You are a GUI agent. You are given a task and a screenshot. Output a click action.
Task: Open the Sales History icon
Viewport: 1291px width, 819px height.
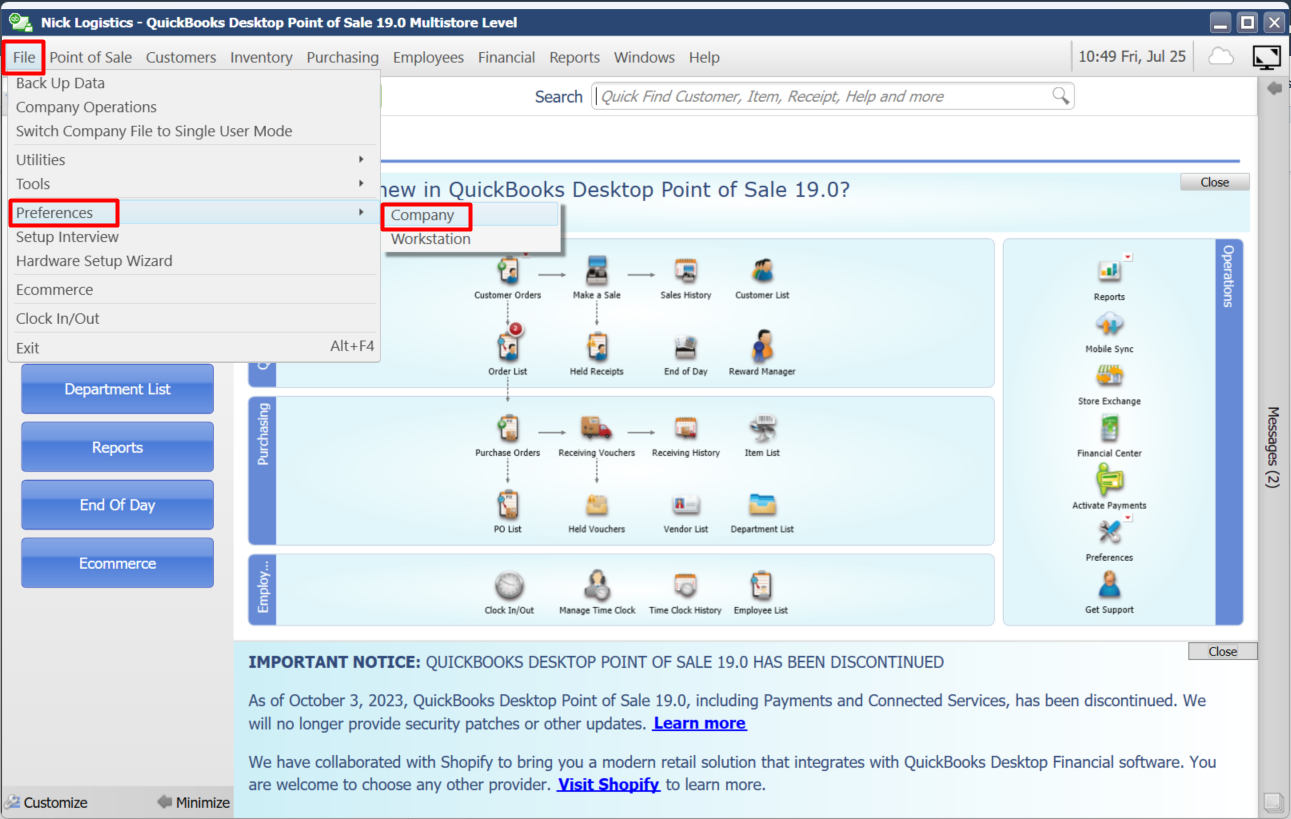[685, 270]
